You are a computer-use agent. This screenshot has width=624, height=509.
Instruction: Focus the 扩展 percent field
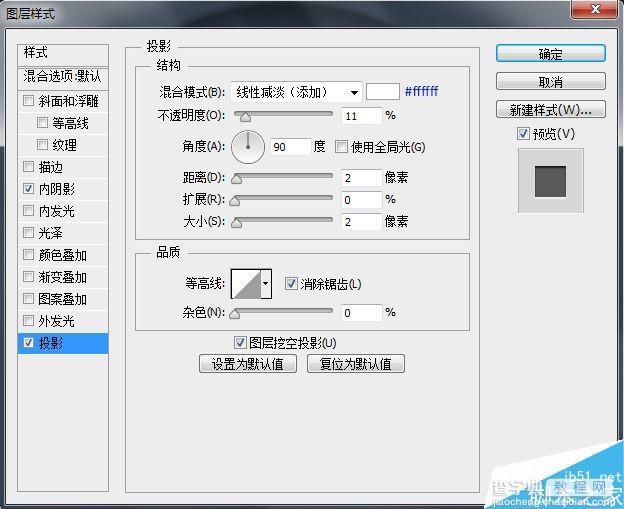click(361, 200)
